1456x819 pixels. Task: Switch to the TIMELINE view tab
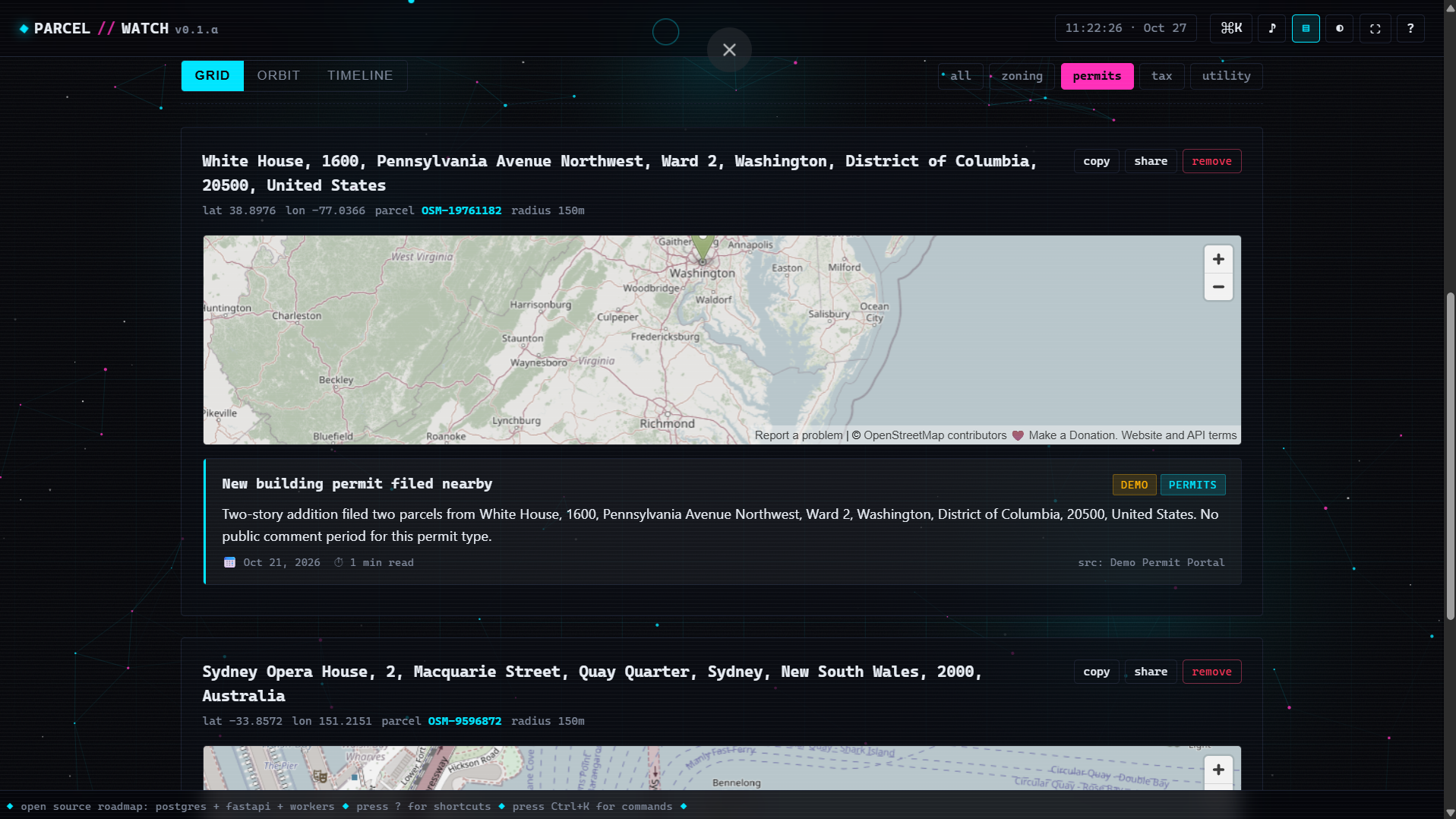pyautogui.click(x=360, y=76)
